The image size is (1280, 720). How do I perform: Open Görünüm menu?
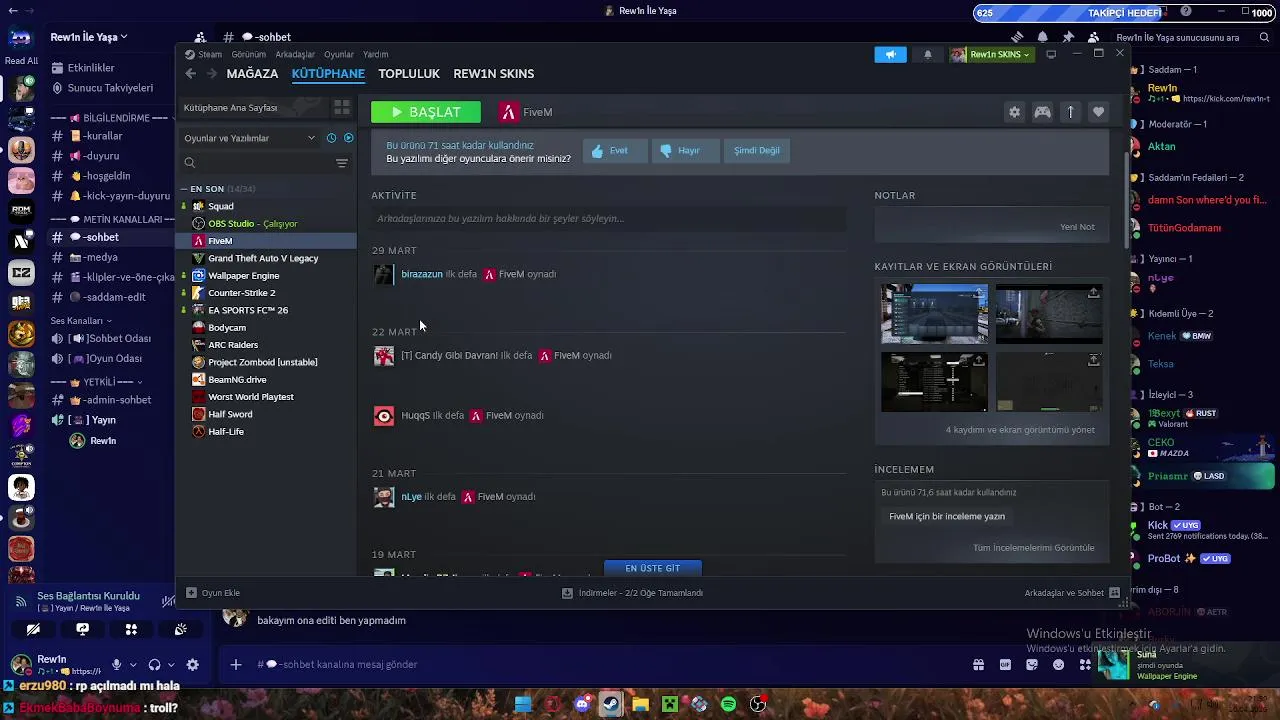249,54
